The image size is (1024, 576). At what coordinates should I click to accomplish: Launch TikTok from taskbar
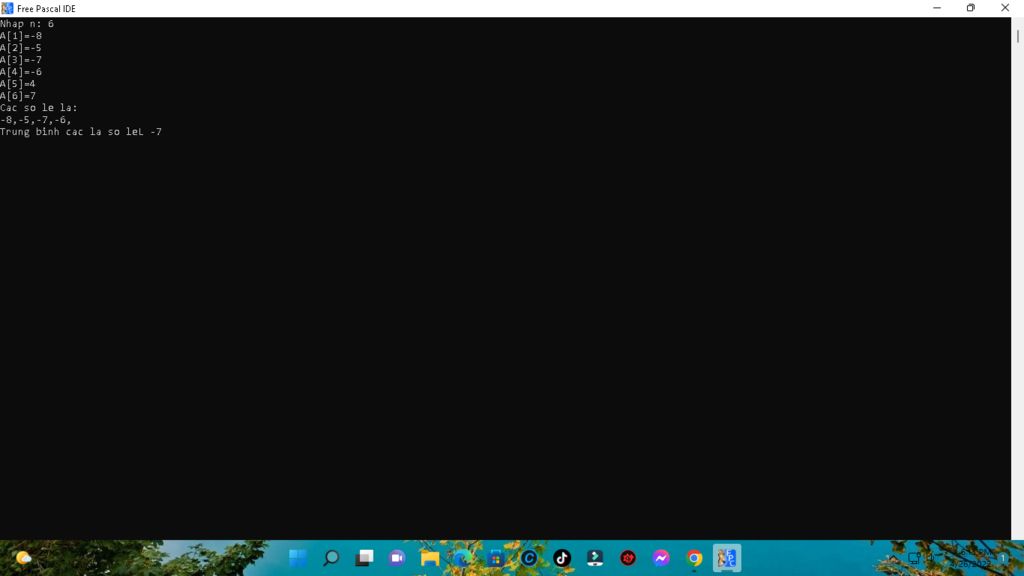click(562, 558)
